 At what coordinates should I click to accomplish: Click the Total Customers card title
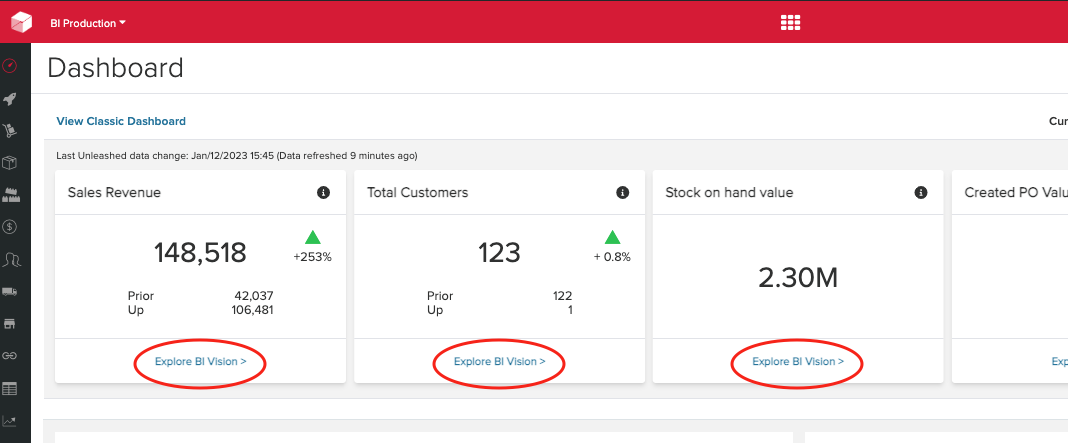click(x=418, y=193)
